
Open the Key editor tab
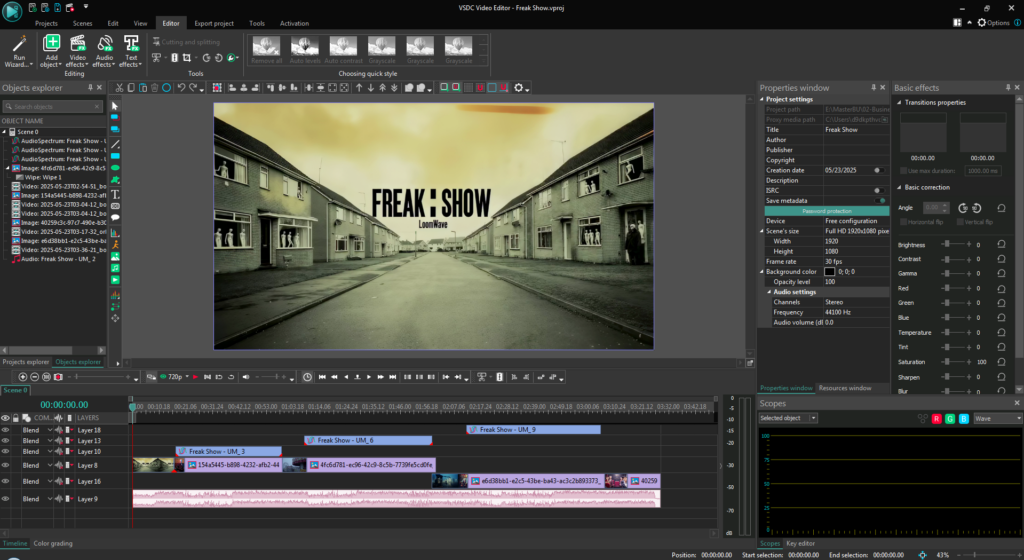[800, 544]
